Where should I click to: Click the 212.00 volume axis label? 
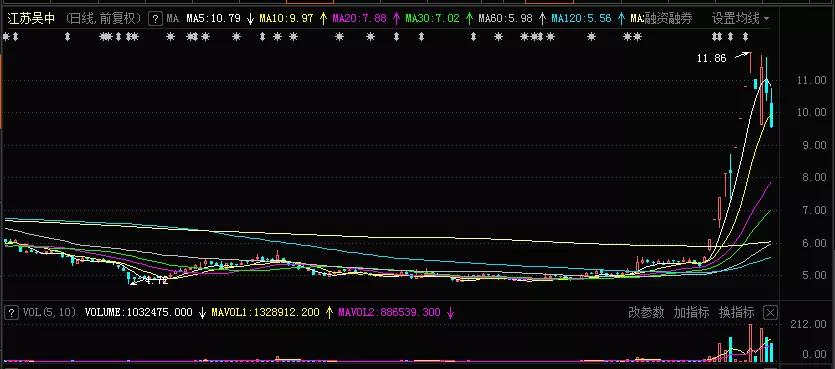pos(809,324)
